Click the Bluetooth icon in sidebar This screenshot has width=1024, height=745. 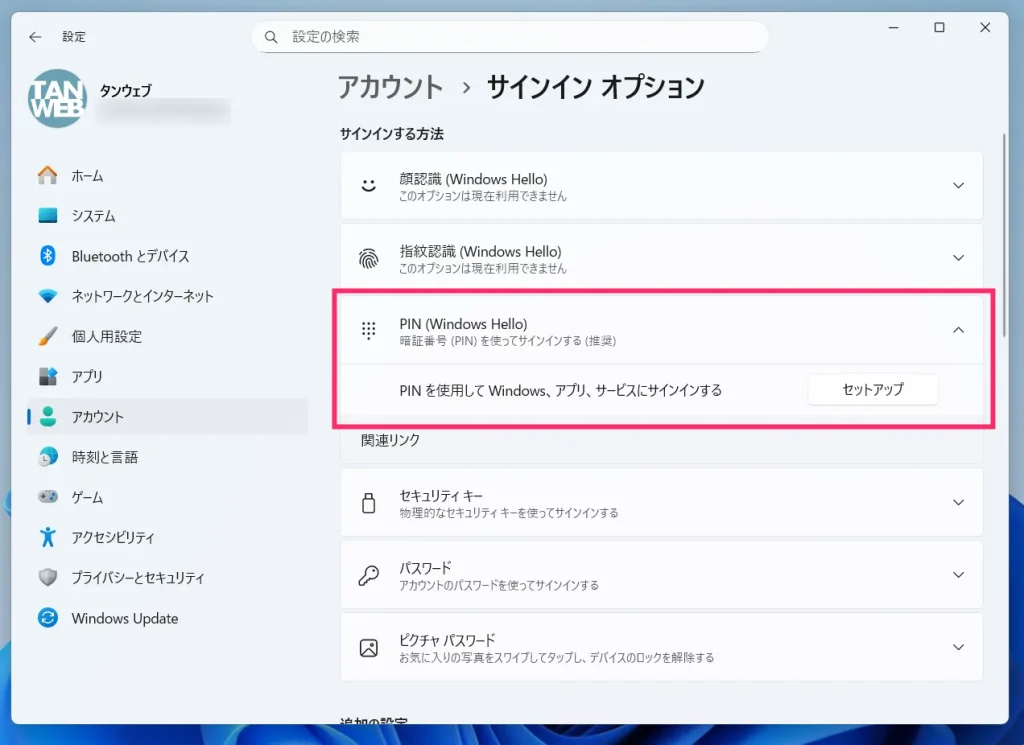tap(48, 256)
